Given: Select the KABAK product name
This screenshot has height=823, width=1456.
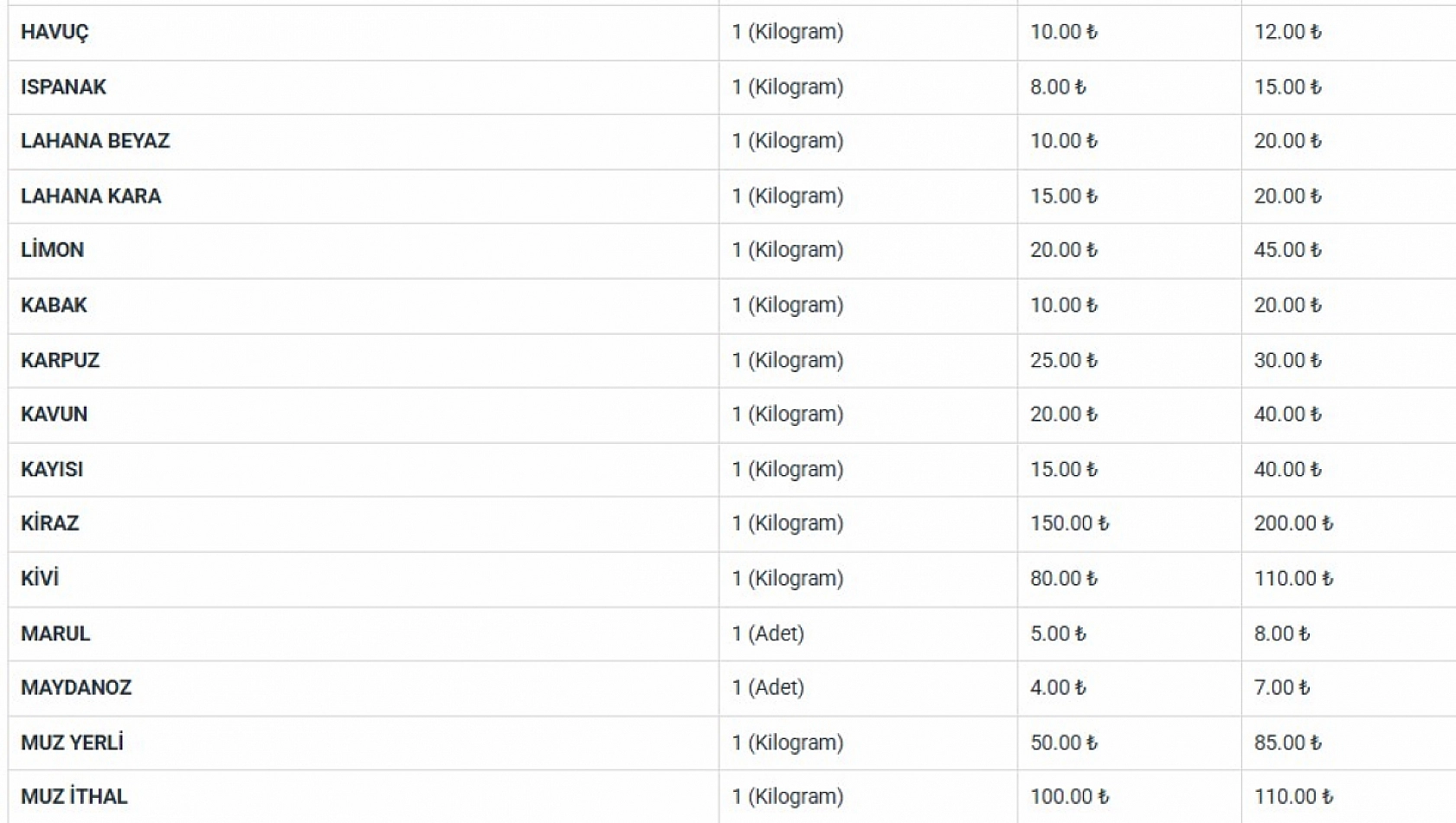Looking at the screenshot, I should pos(54,305).
